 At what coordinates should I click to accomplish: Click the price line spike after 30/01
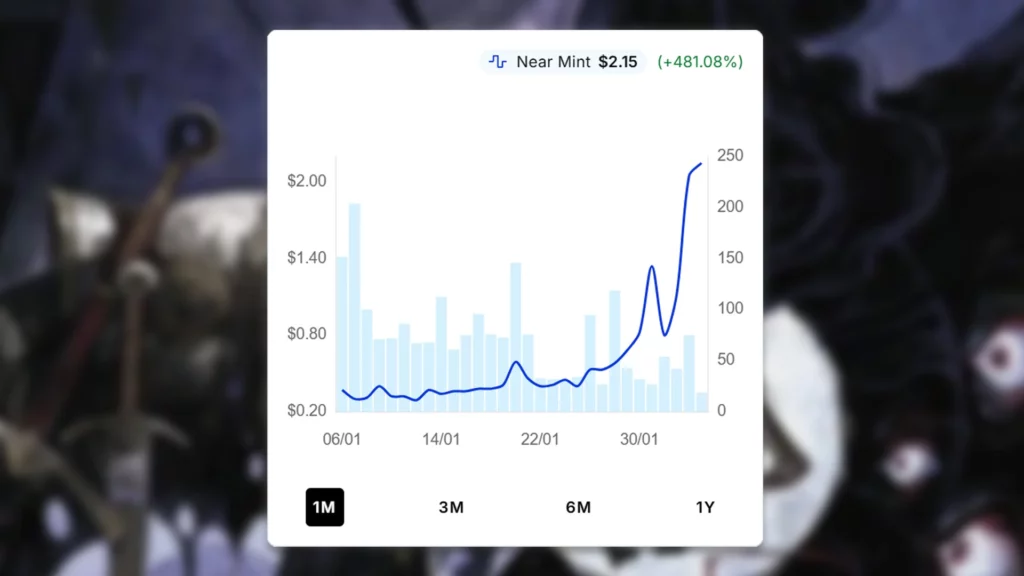coord(652,267)
